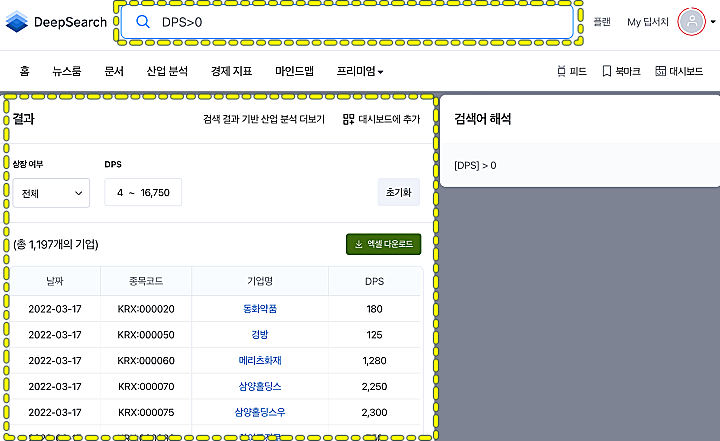Open the 상장 여부 전체 dropdown
Viewport: 720px width, 441px height.
[x=51, y=193]
